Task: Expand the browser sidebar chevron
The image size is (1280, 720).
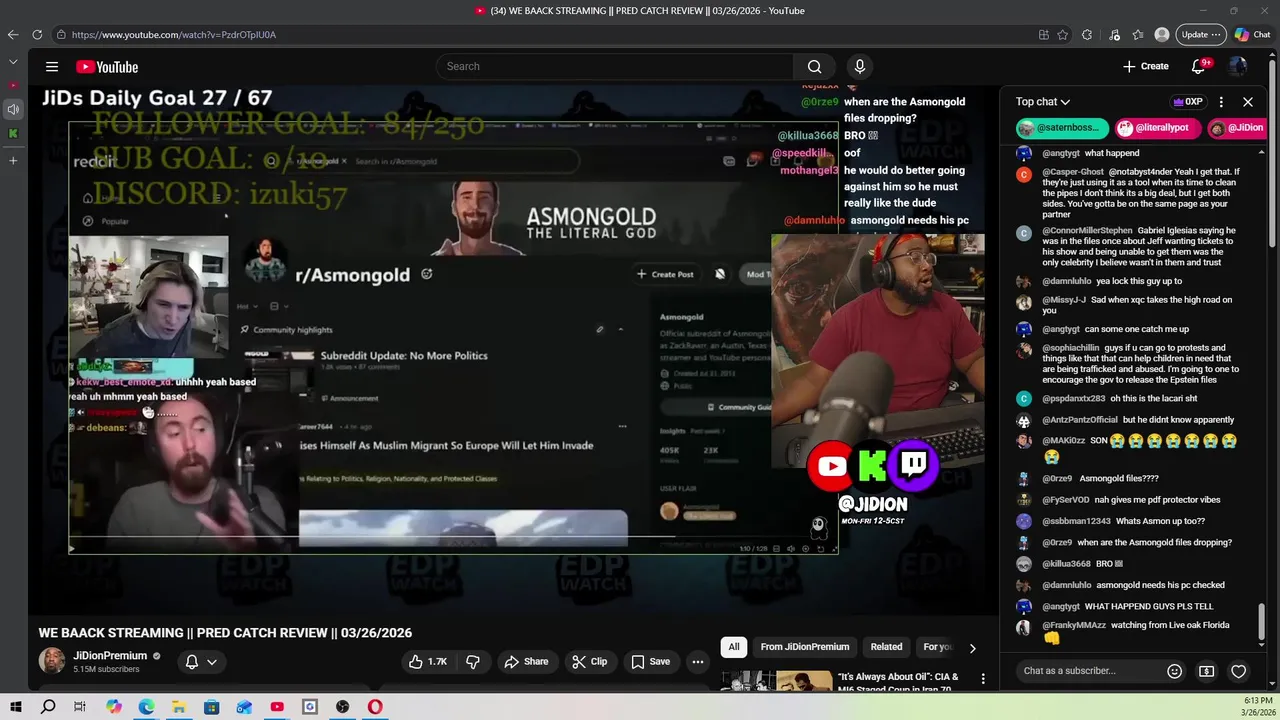Action: click(13, 62)
